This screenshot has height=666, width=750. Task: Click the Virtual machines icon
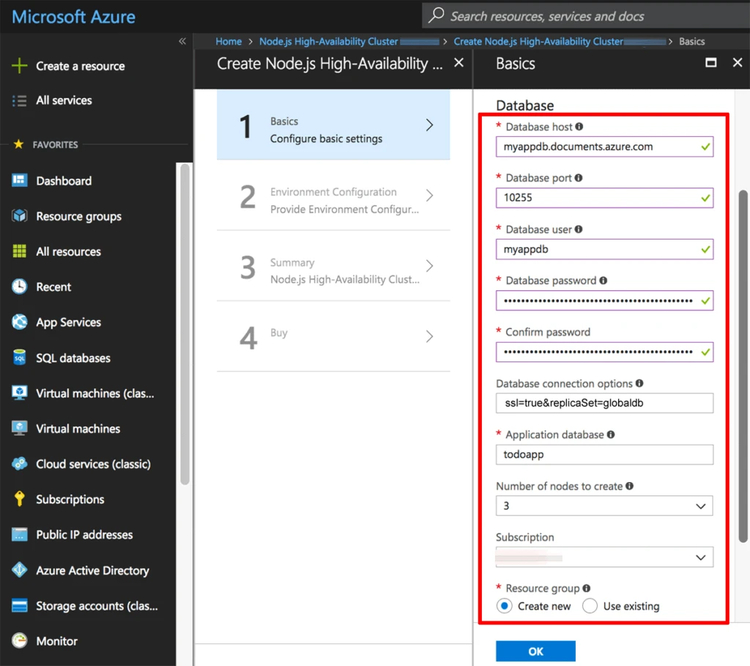[19, 428]
